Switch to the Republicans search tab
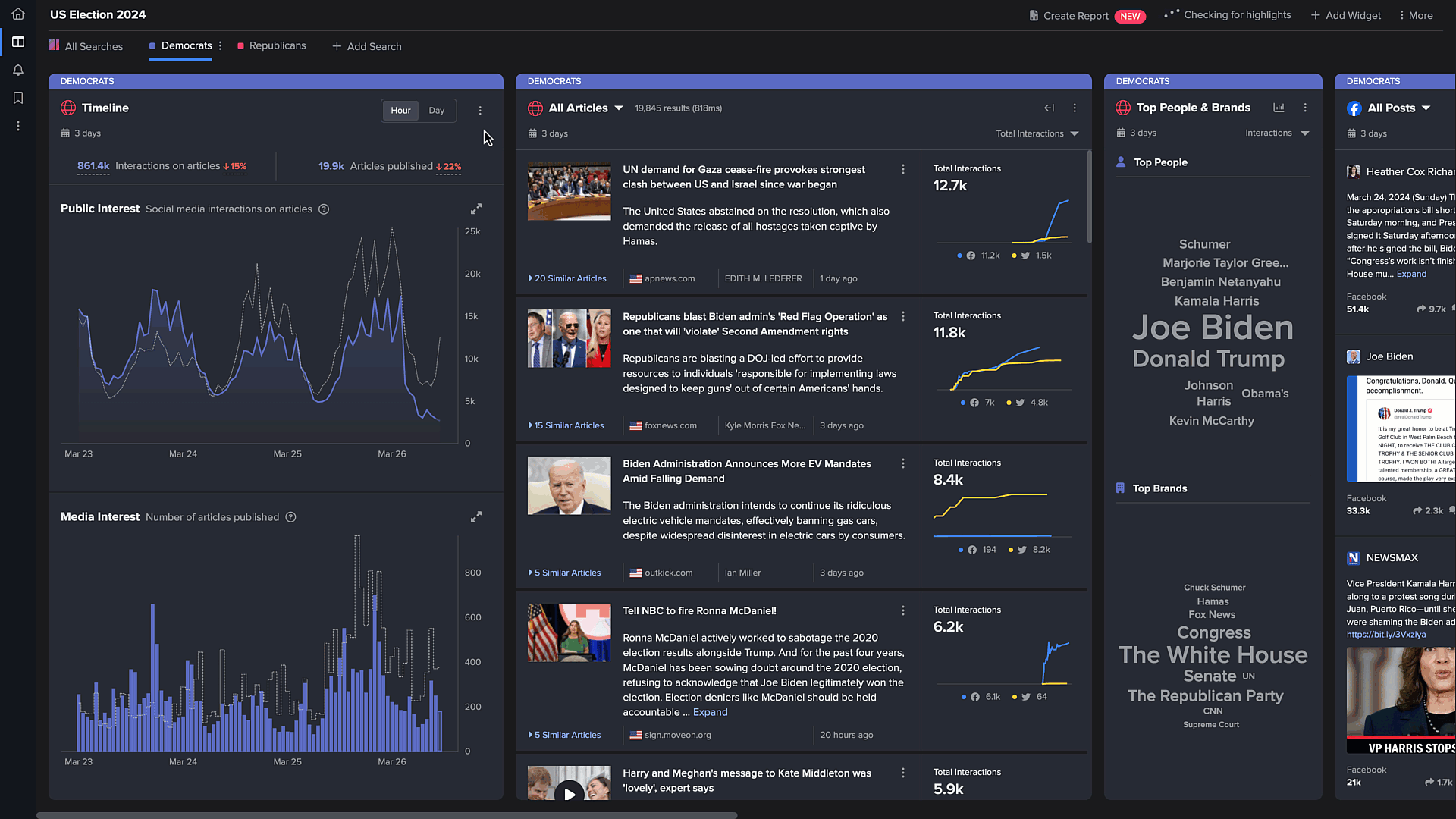The height and width of the screenshot is (819, 1456). pyautogui.click(x=277, y=45)
